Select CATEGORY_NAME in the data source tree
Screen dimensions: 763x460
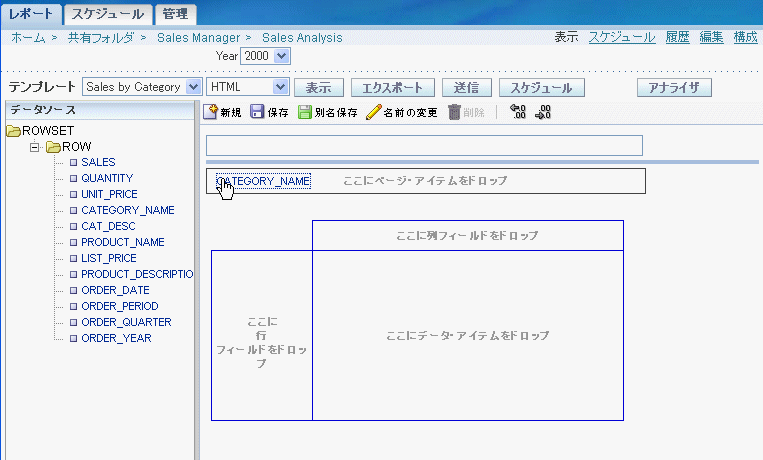(128, 210)
